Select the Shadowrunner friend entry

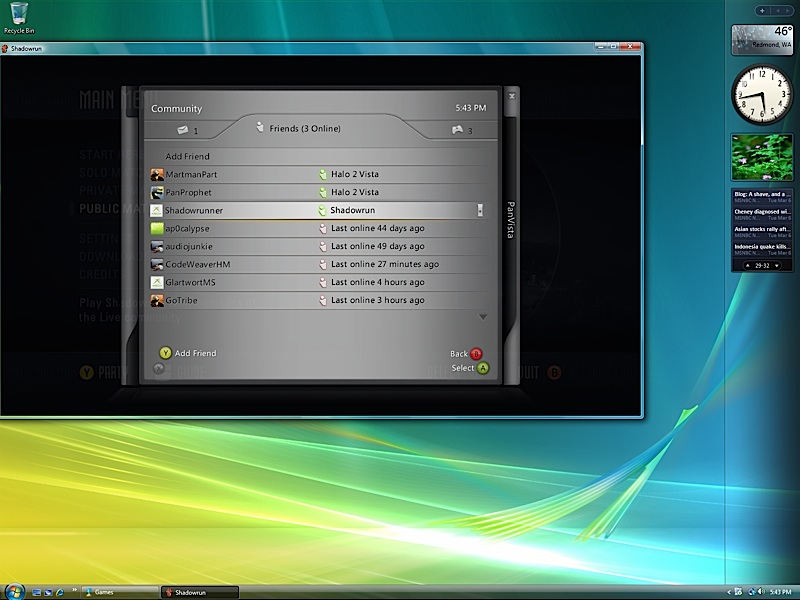point(196,211)
